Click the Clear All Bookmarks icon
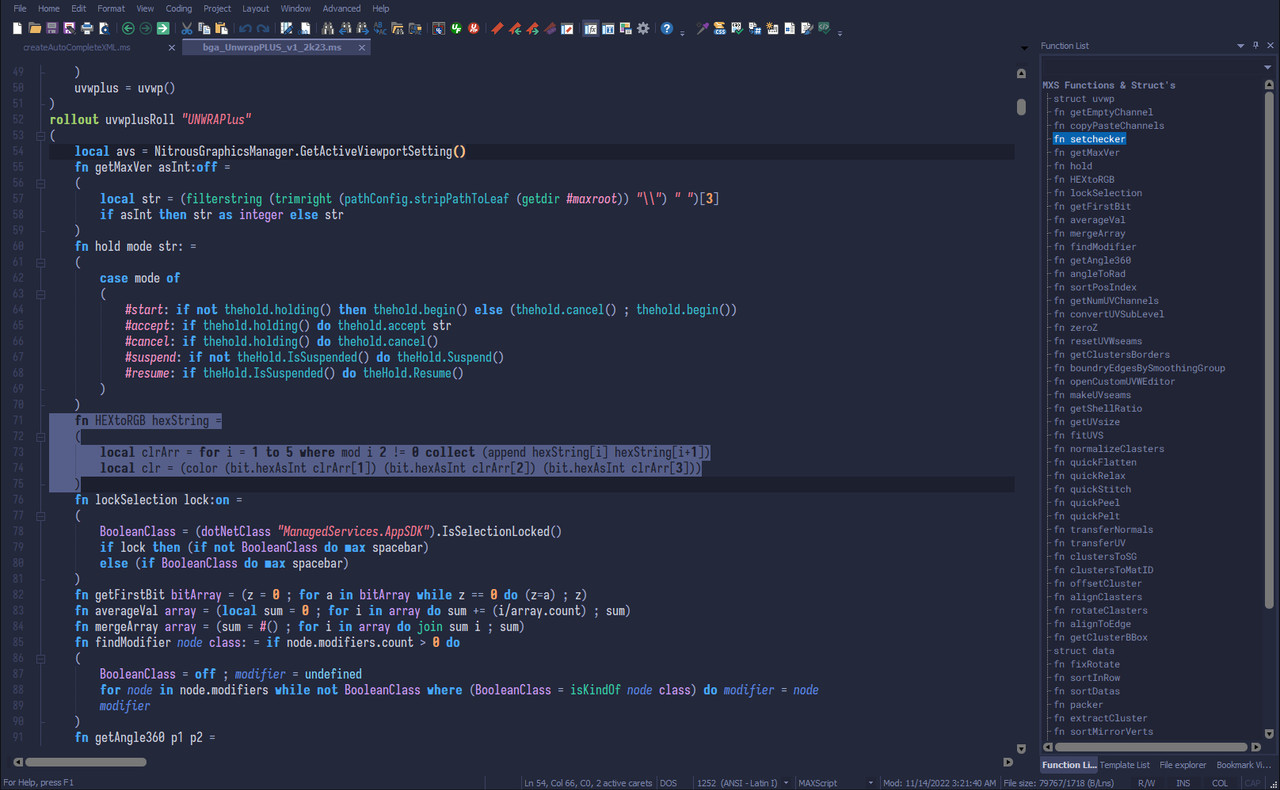Viewport: 1280px width, 790px height. pos(550,28)
